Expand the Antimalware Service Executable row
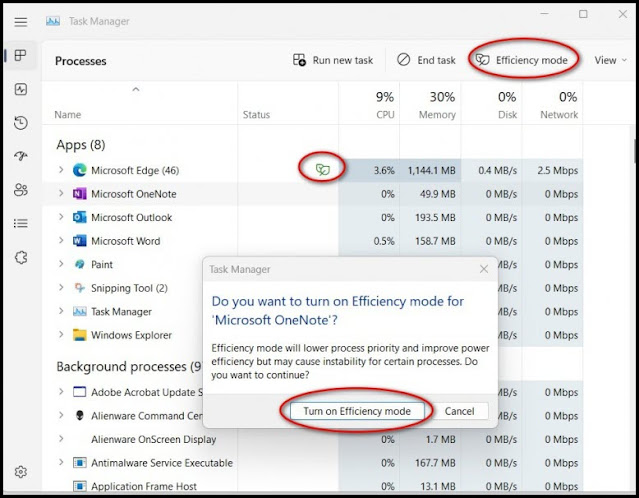The width and height of the screenshot is (639, 498). click(61, 462)
